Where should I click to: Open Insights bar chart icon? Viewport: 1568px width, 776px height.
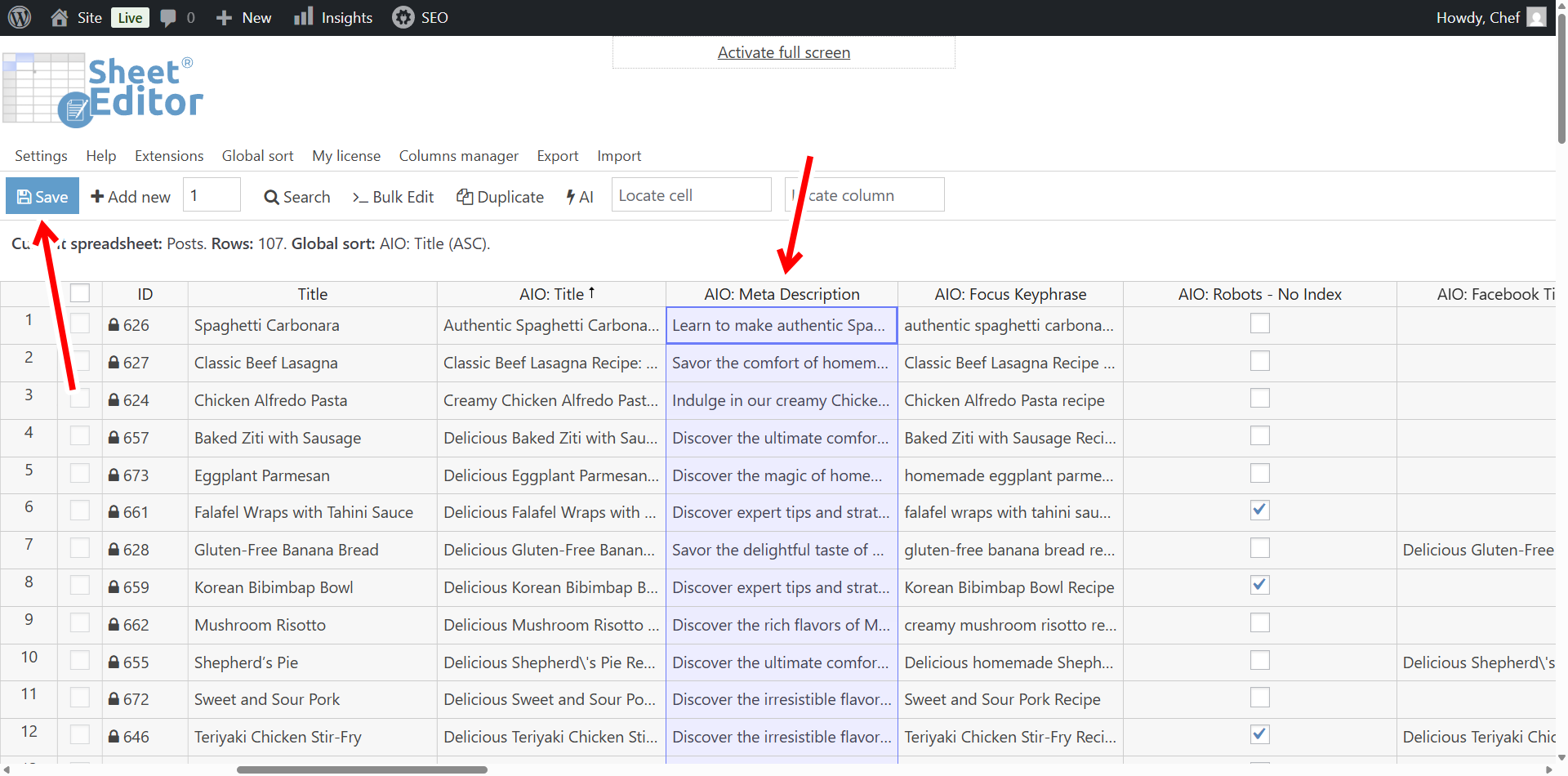pyautogui.click(x=303, y=17)
